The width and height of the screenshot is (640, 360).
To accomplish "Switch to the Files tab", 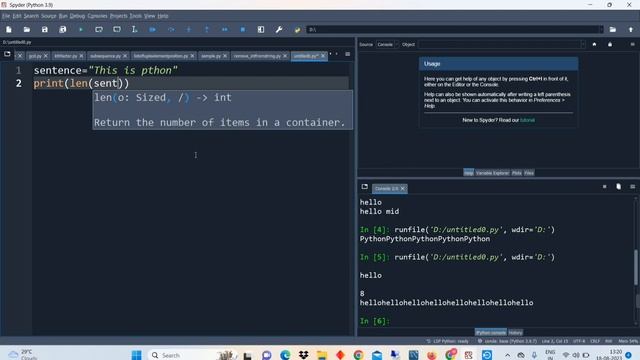I will pyautogui.click(x=529, y=173).
